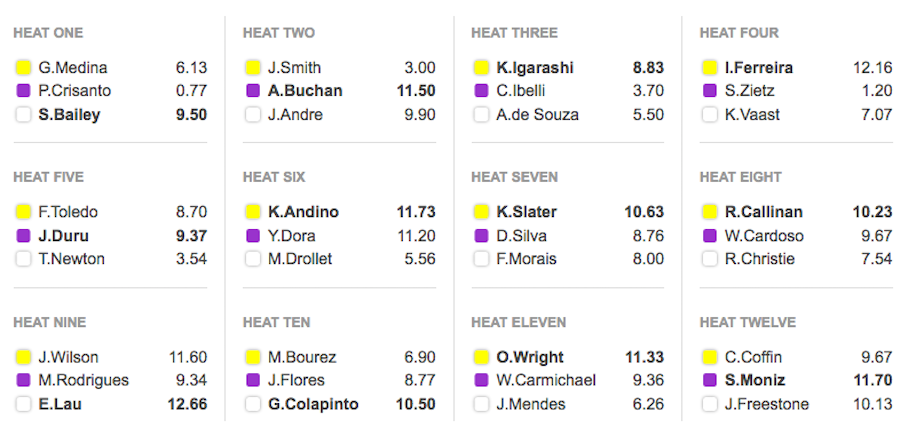This screenshot has height=428, width=900.
Task: Select S.Moniz in Heat Twelve
Action: click(755, 380)
